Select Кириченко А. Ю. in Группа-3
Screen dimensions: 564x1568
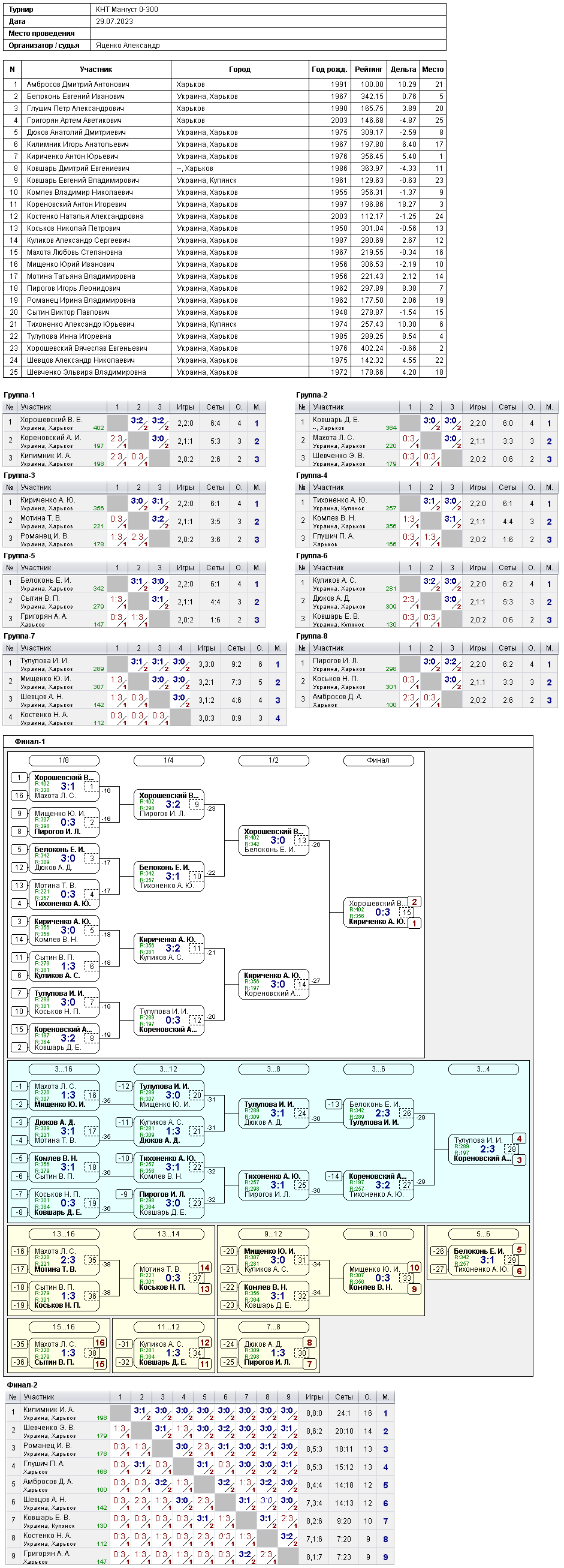(47, 499)
